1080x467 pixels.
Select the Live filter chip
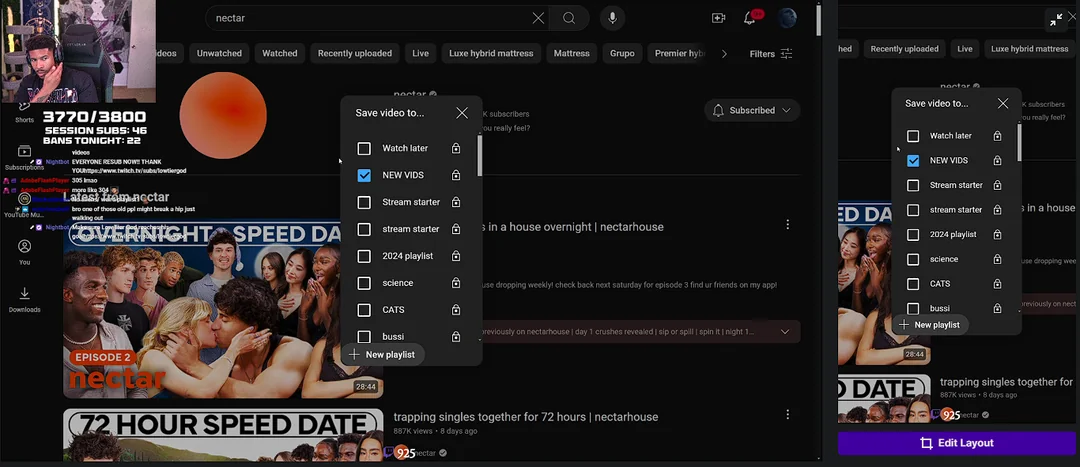[x=420, y=53]
